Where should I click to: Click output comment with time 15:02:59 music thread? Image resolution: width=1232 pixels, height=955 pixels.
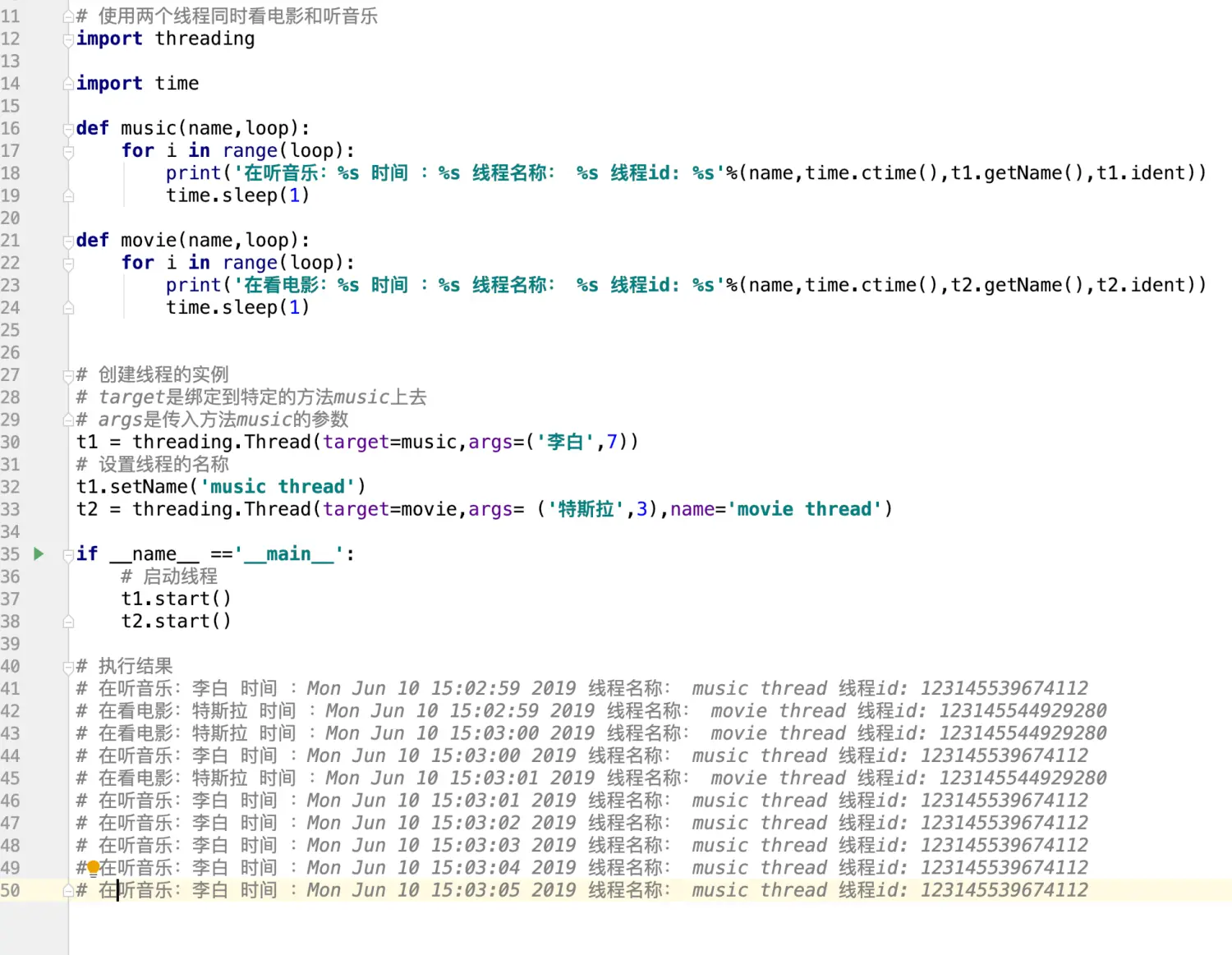click(x=582, y=688)
